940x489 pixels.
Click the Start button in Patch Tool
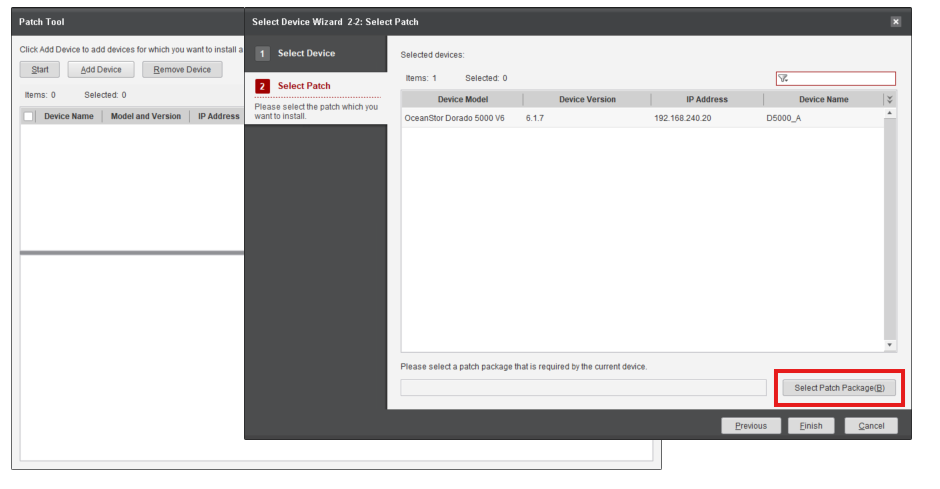point(40,70)
